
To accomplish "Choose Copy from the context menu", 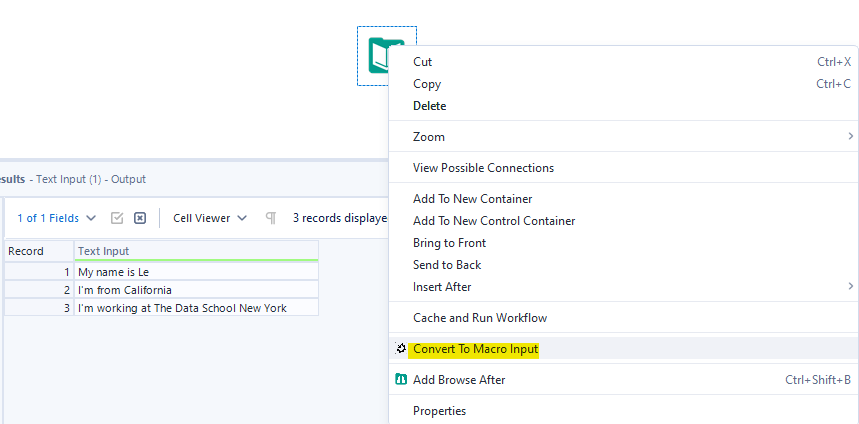I will pyautogui.click(x=427, y=84).
